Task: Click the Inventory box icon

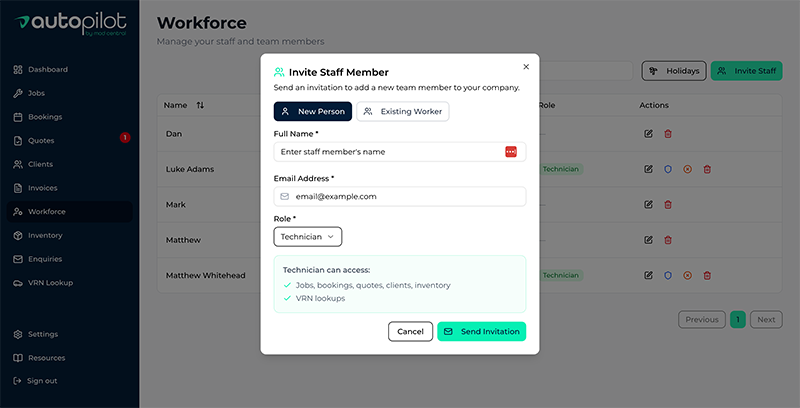Action: [18, 236]
